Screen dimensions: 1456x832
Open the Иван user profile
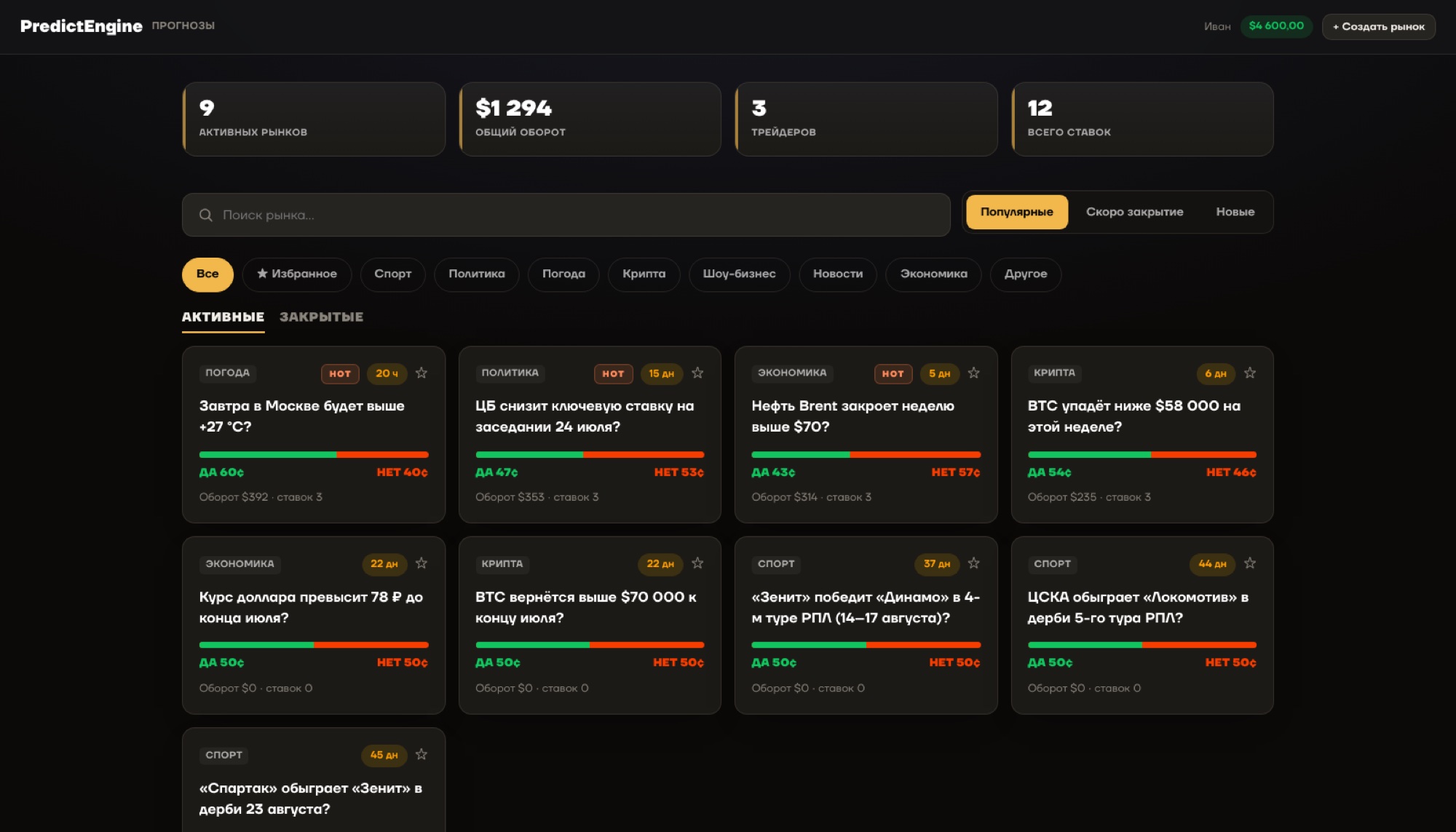(1216, 27)
